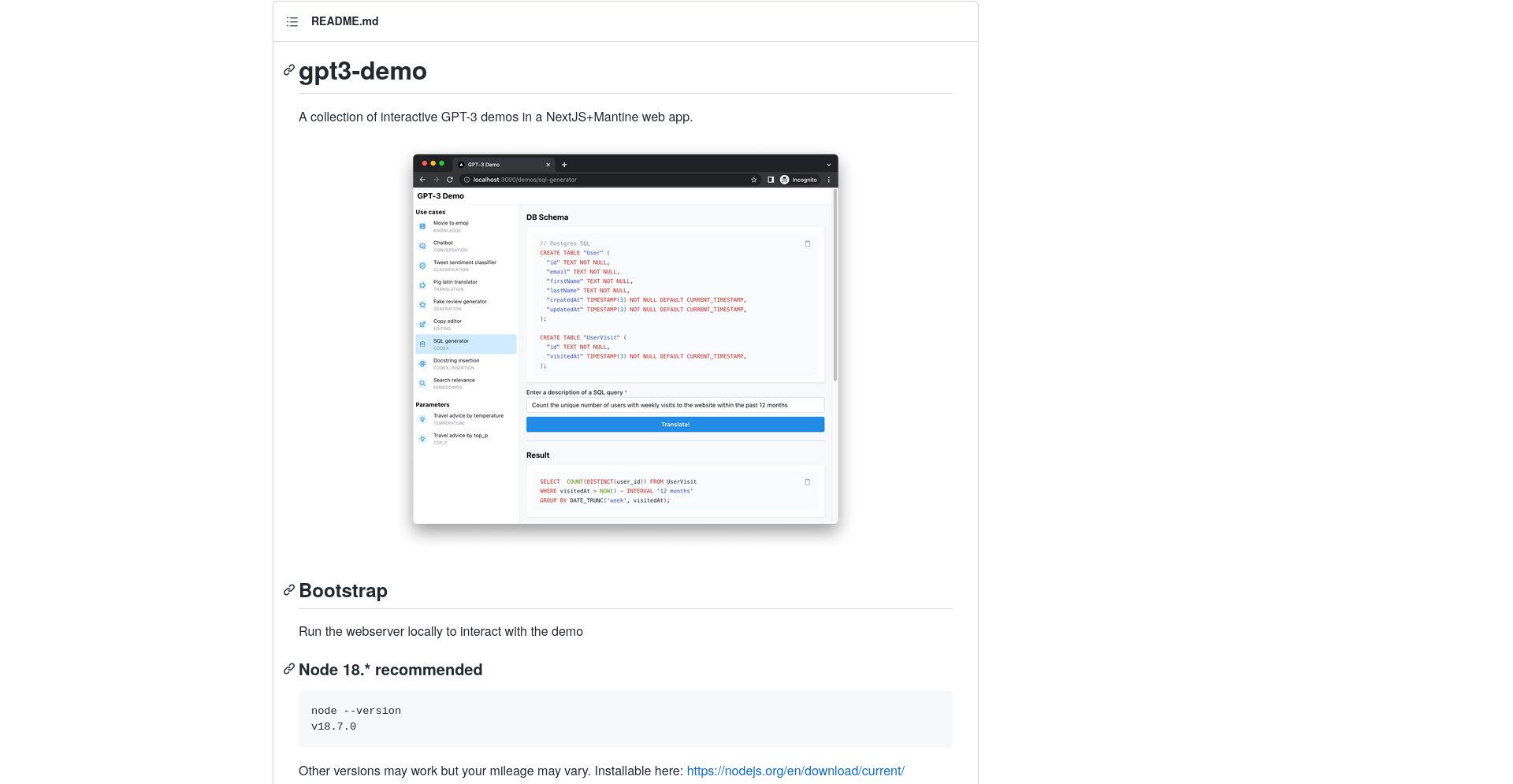Viewport: 1513px width, 784px height.
Task: Click the 'node --version' code line
Action: [356, 711]
